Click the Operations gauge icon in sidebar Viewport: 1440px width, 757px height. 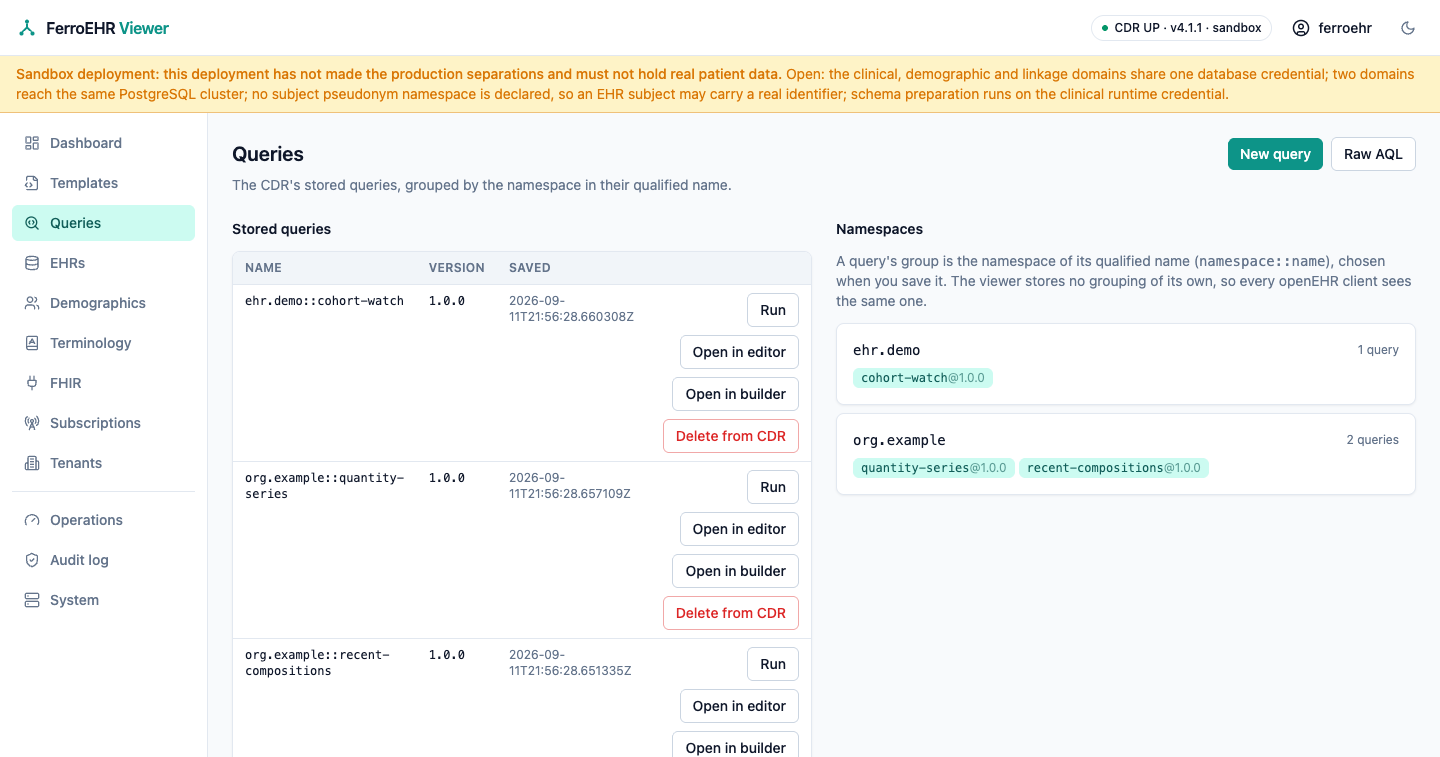32,520
